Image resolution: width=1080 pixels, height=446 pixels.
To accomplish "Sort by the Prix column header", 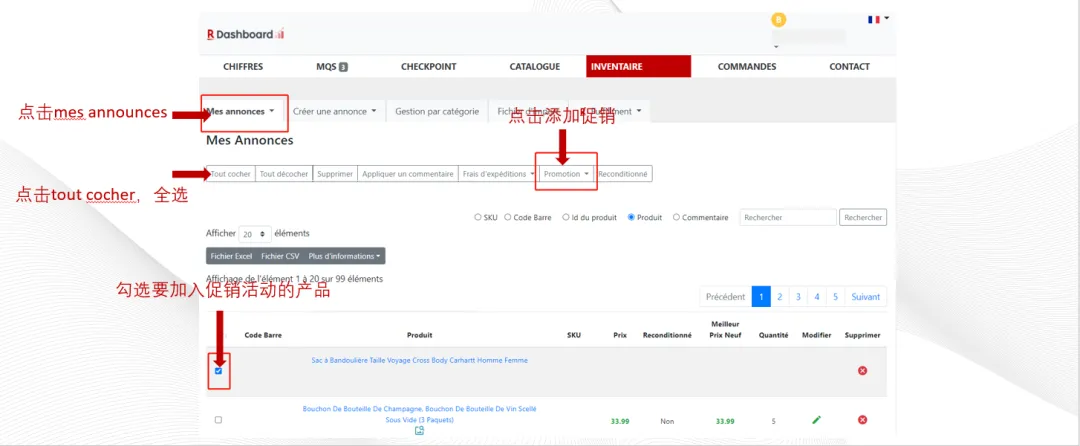I will click(x=620, y=335).
